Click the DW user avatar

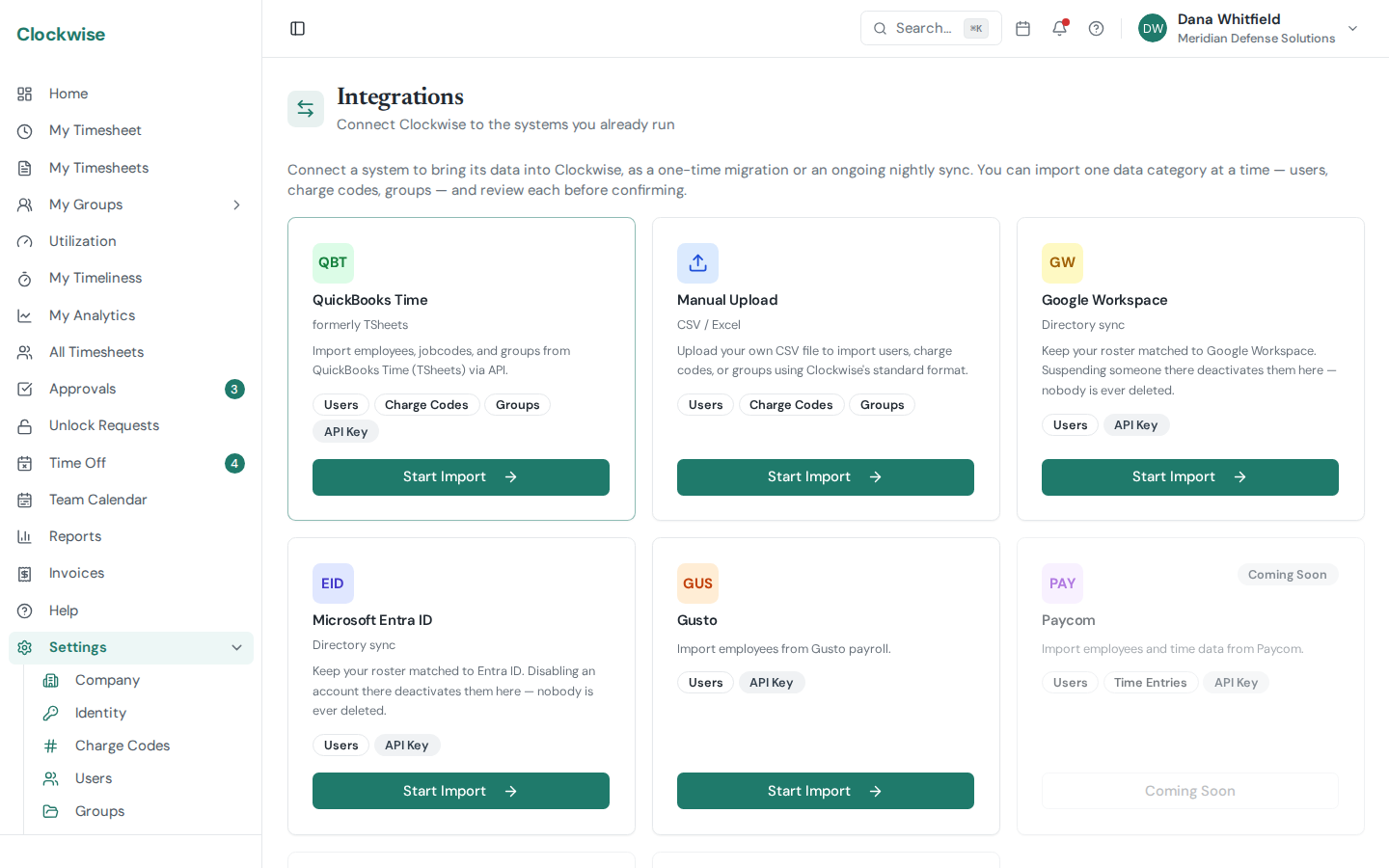(1153, 29)
